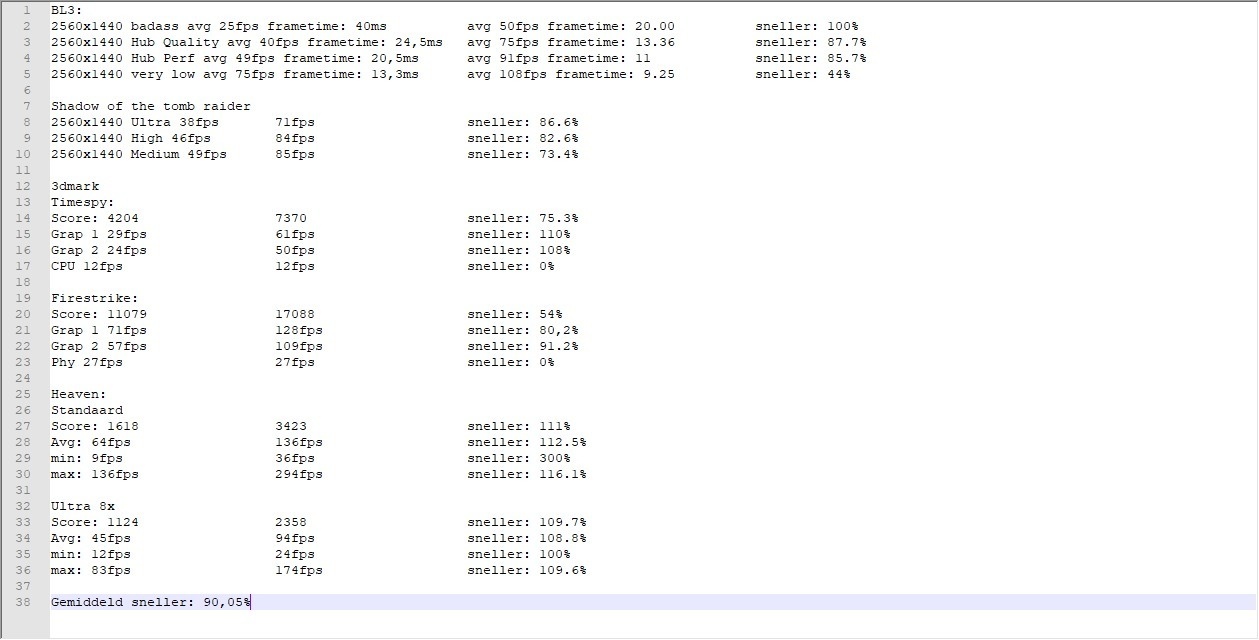Screen dimensions: 1259x640
Task: Click the '3dmark' heading
Action: (75, 186)
